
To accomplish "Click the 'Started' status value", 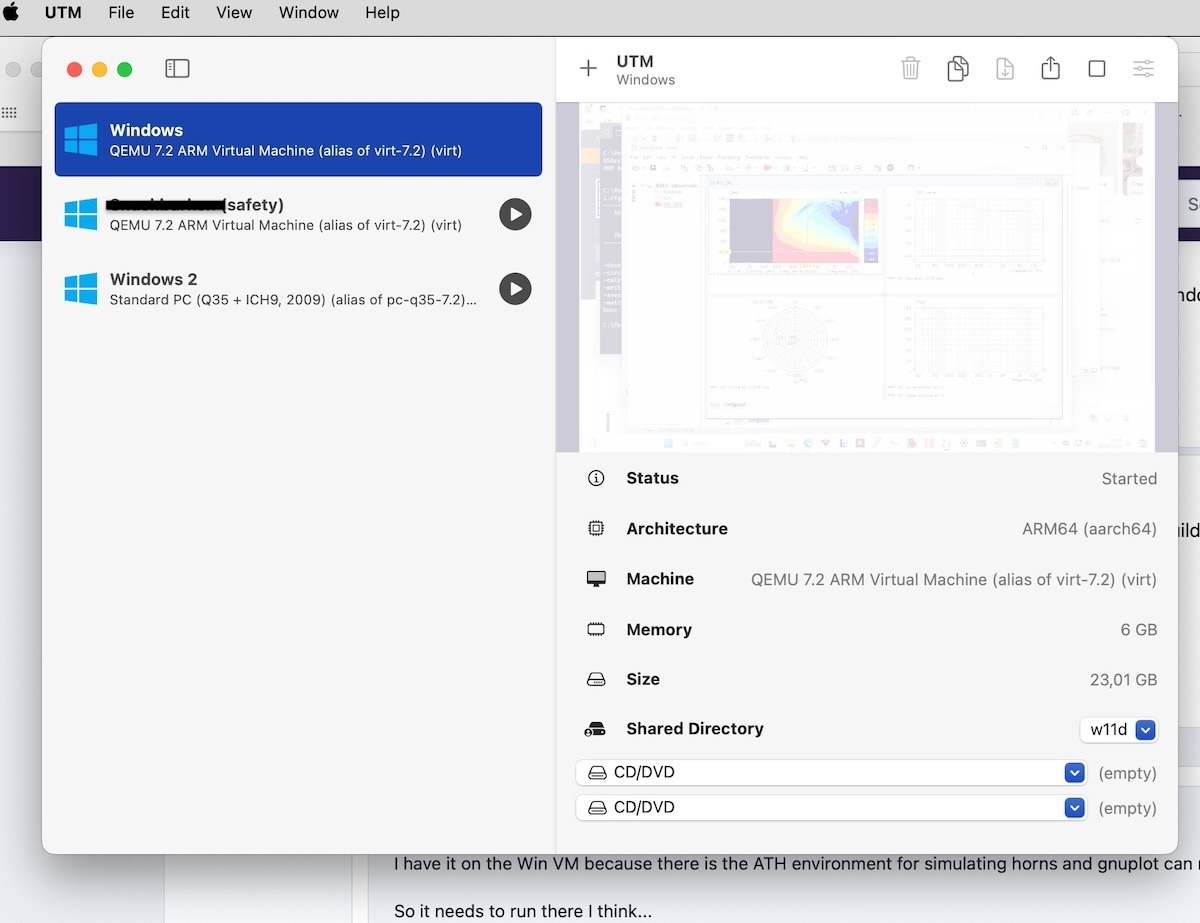I will (1129, 479).
